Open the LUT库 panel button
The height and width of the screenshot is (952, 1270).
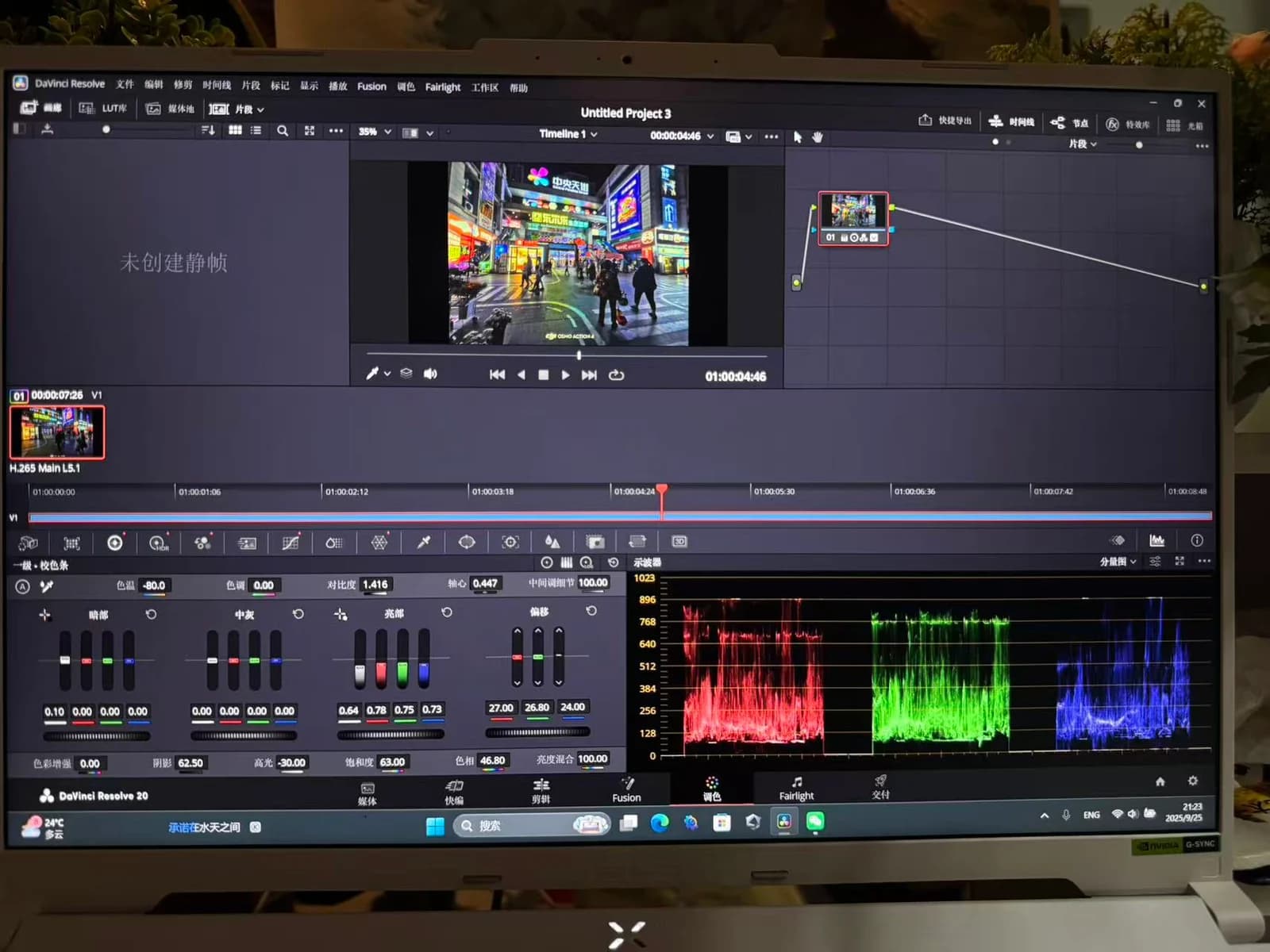coord(103,109)
